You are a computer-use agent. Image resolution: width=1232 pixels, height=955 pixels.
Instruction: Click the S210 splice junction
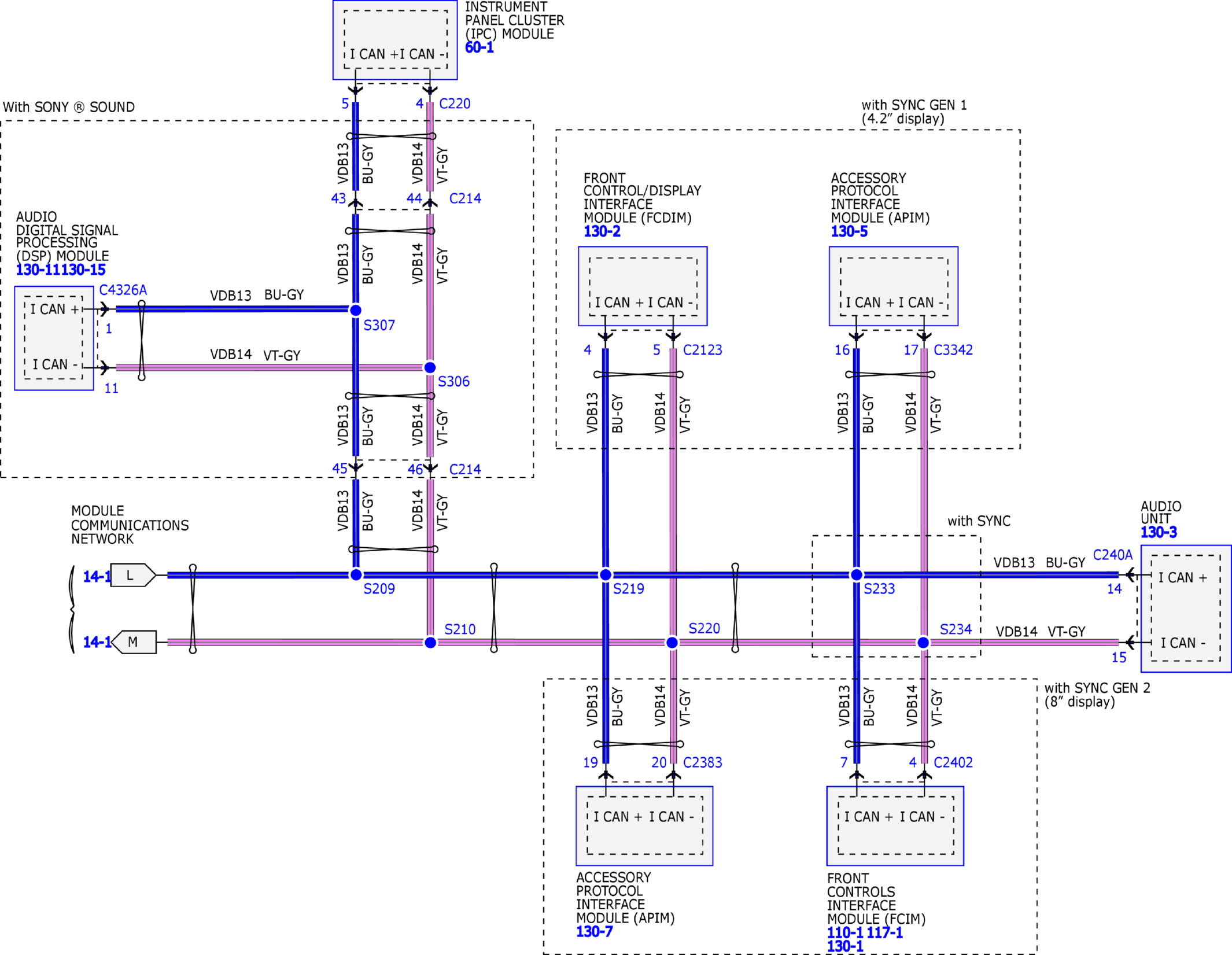click(430, 643)
